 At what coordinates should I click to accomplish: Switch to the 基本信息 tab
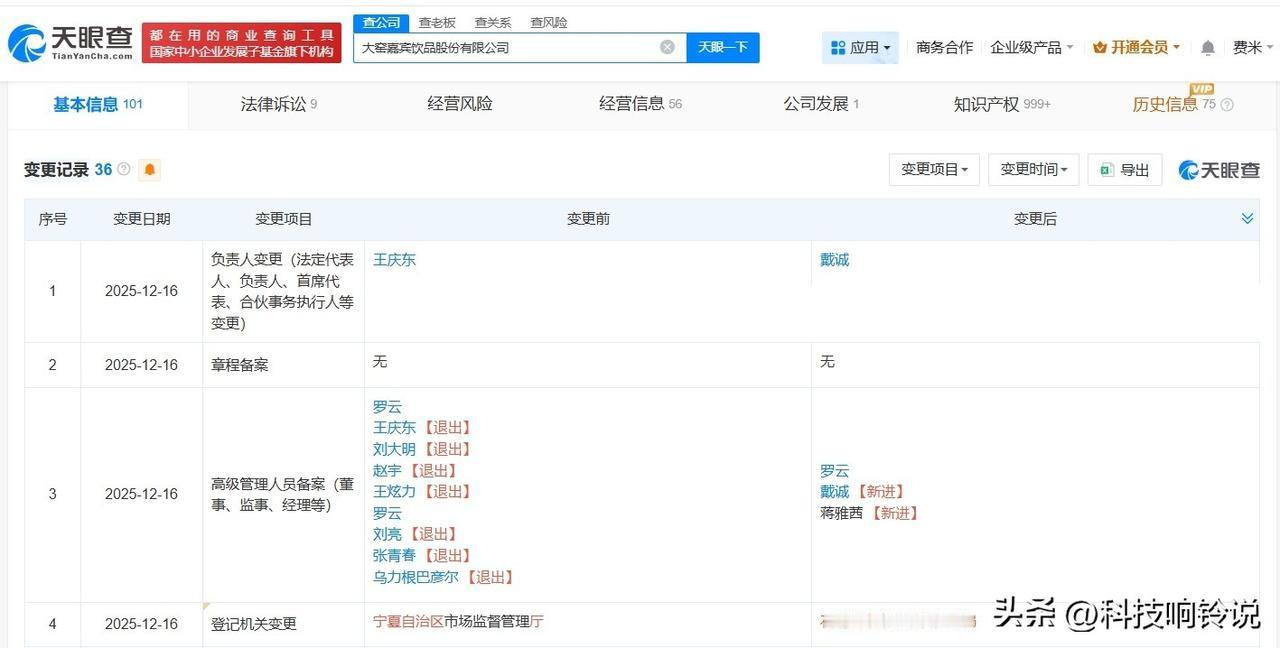point(98,104)
